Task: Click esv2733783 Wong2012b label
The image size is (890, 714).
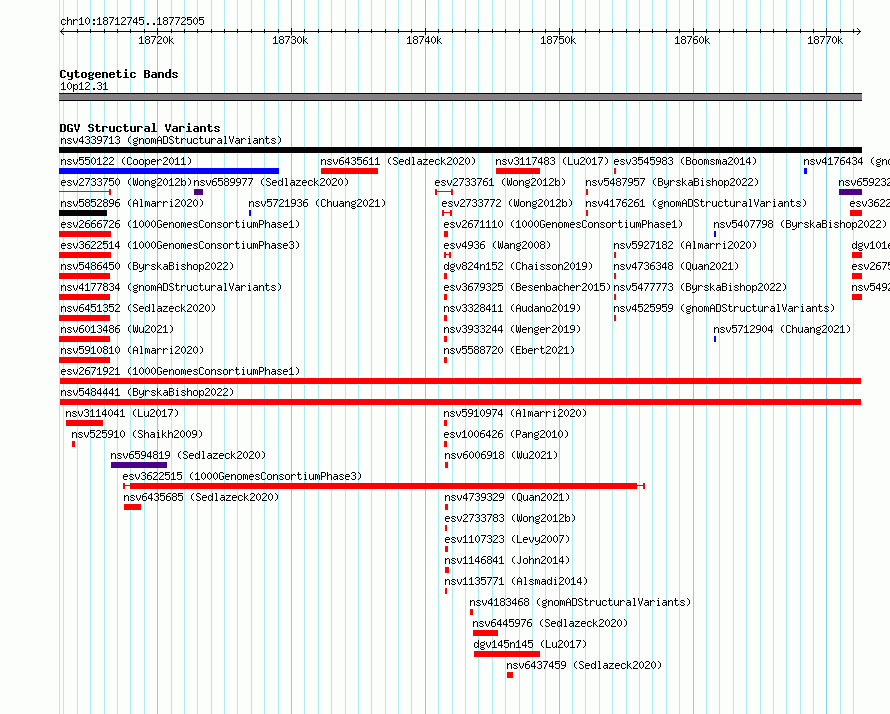Action: point(510,518)
